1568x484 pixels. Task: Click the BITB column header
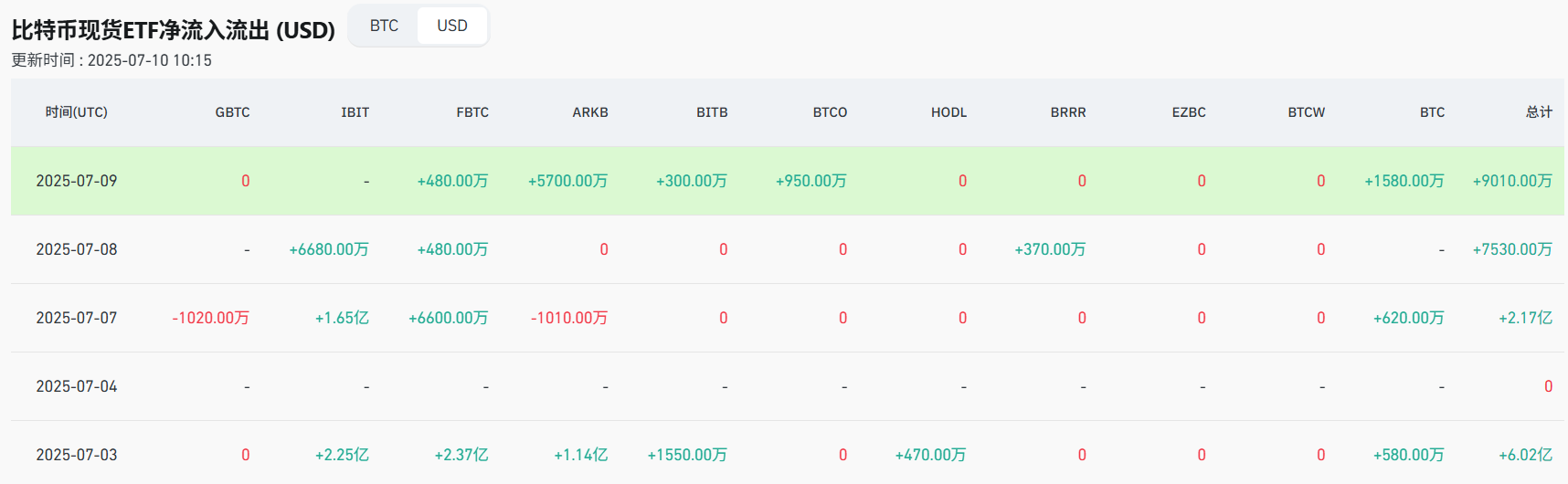pos(712,112)
